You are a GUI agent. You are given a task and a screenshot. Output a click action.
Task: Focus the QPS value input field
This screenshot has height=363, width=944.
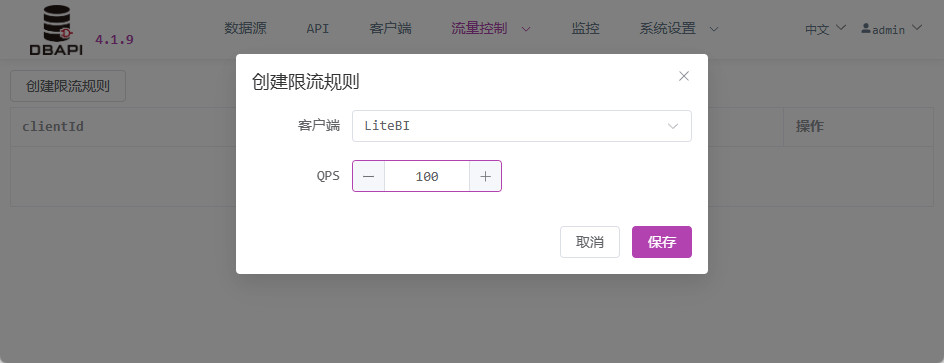pos(427,176)
